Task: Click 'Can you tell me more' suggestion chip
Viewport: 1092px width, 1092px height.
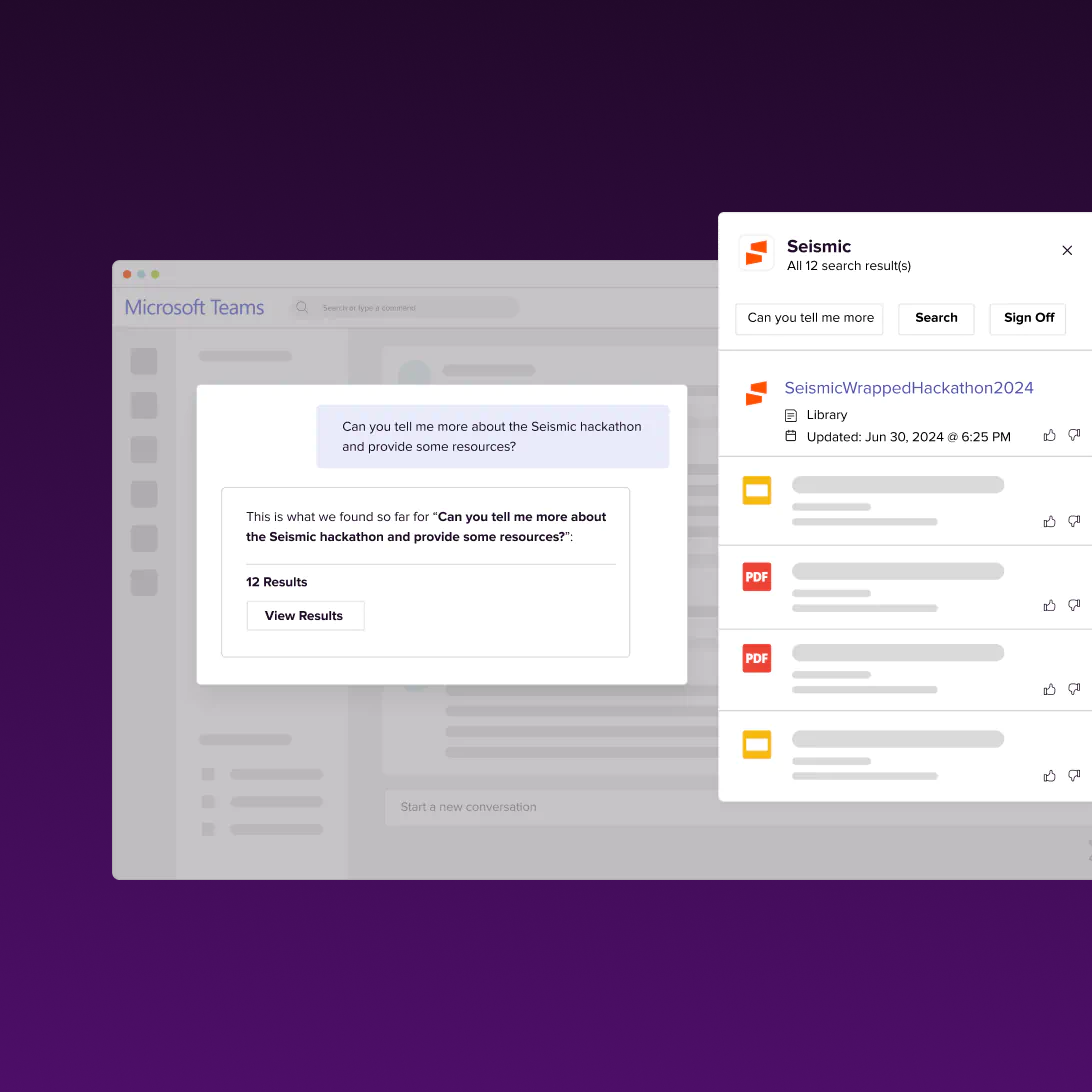Action: pyautogui.click(x=809, y=319)
